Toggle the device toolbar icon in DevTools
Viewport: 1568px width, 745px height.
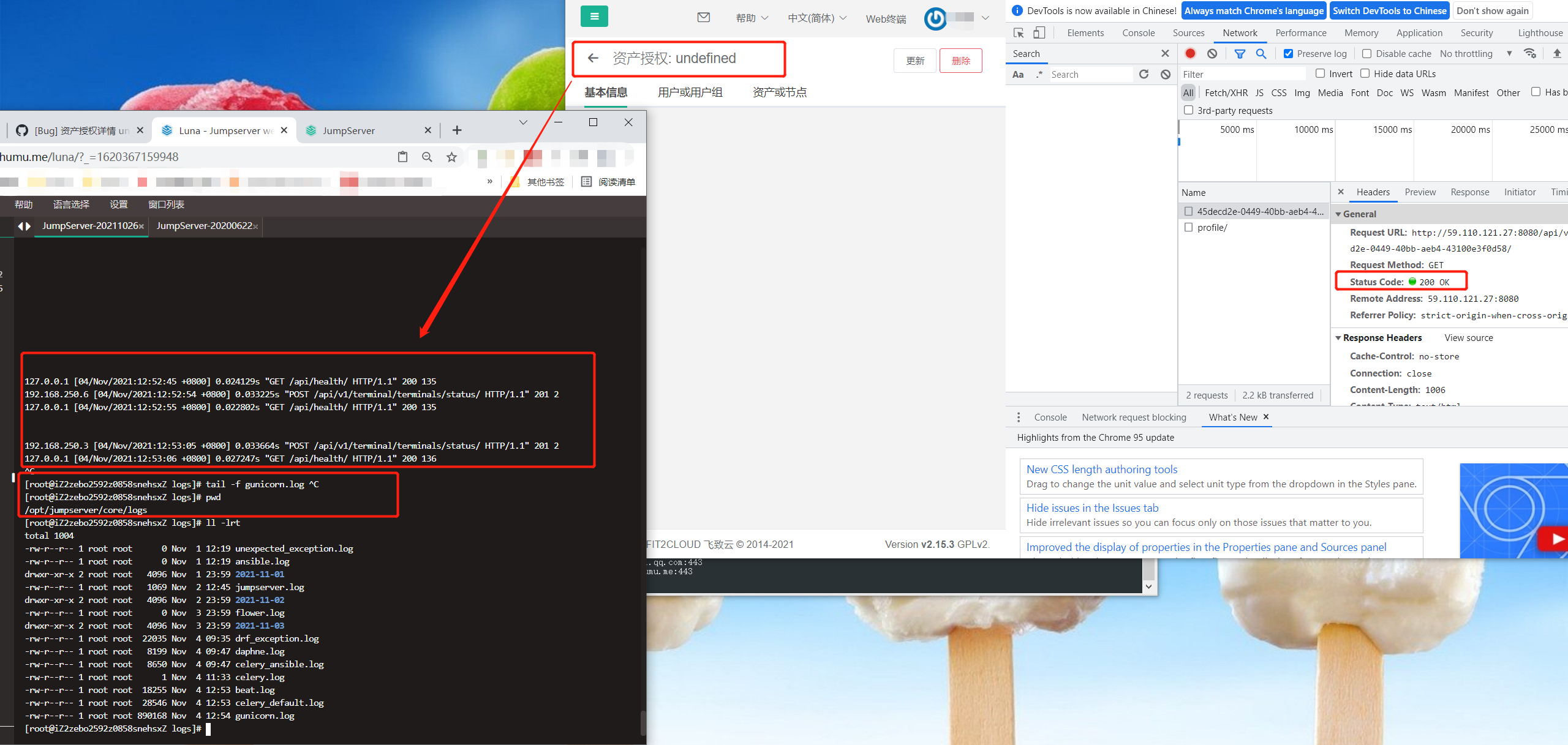coord(1039,32)
